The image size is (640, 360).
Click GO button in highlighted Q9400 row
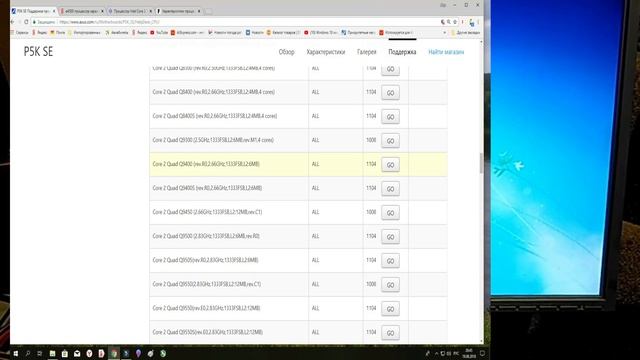[390, 165]
